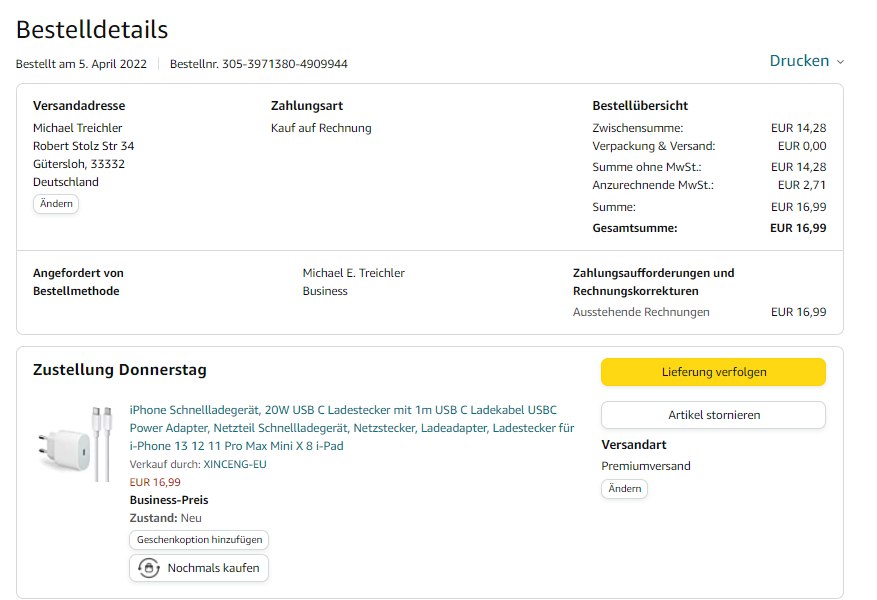Click the reorder icon inside Nochmals kaufen
The height and width of the screenshot is (600, 877).
tap(149, 568)
